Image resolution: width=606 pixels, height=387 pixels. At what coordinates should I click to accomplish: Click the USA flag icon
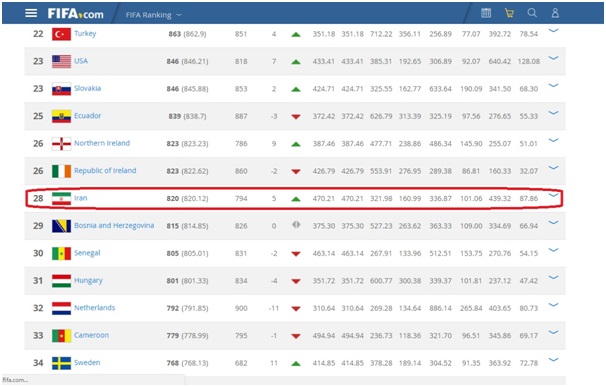point(61,61)
